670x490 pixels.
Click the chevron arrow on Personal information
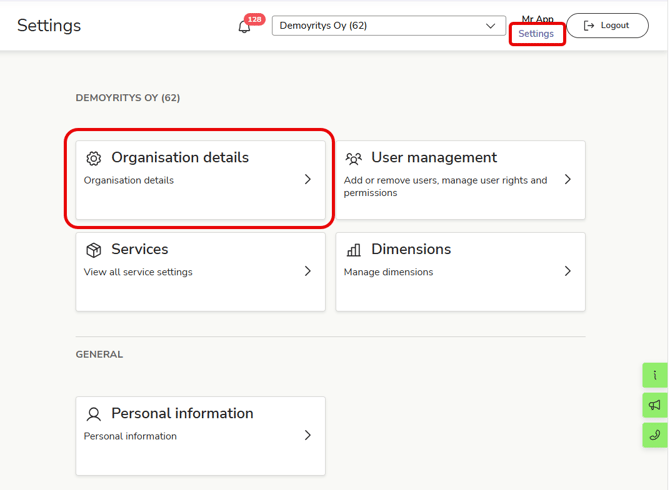pyautogui.click(x=308, y=435)
